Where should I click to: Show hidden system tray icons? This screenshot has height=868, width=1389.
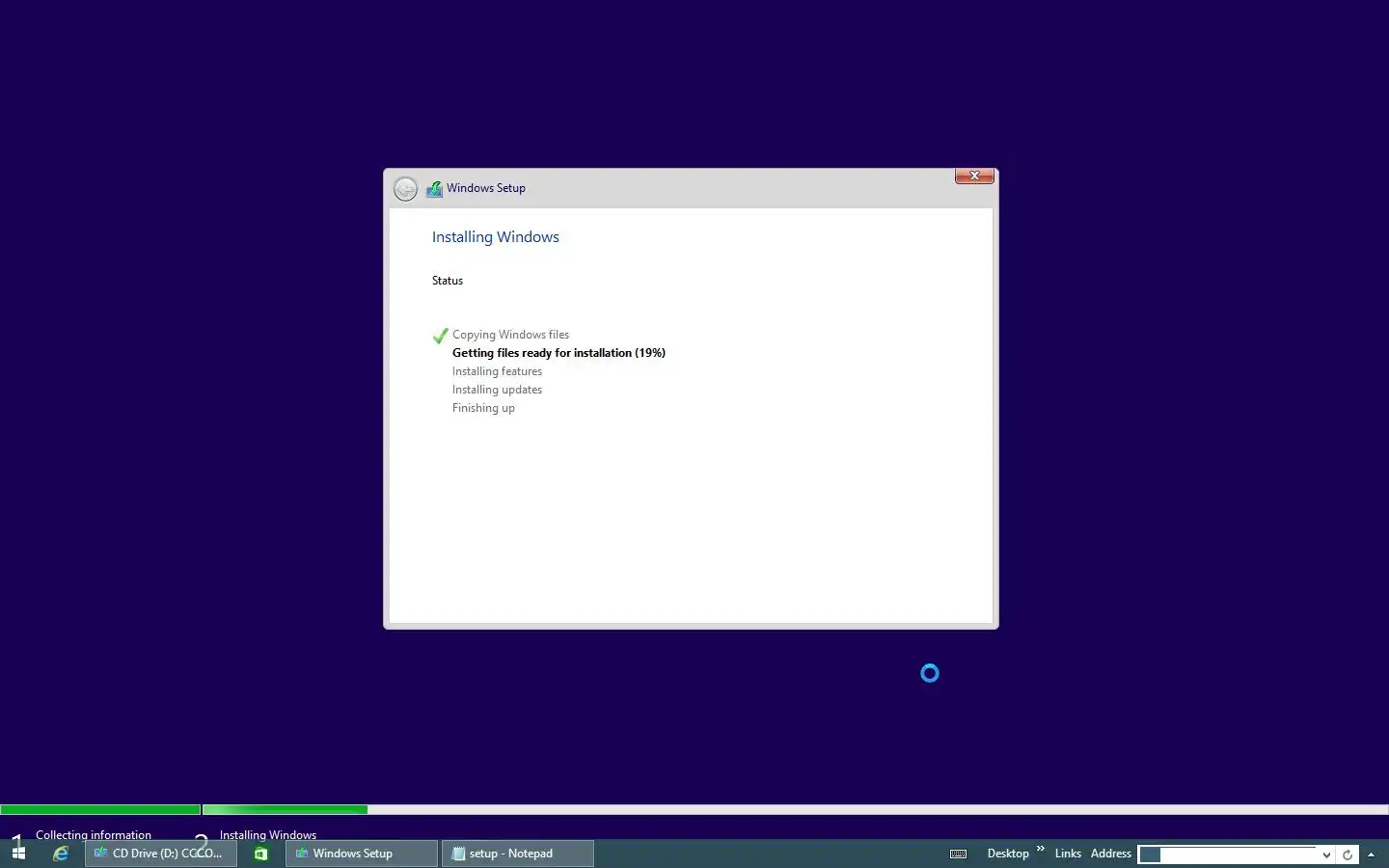click(1371, 854)
